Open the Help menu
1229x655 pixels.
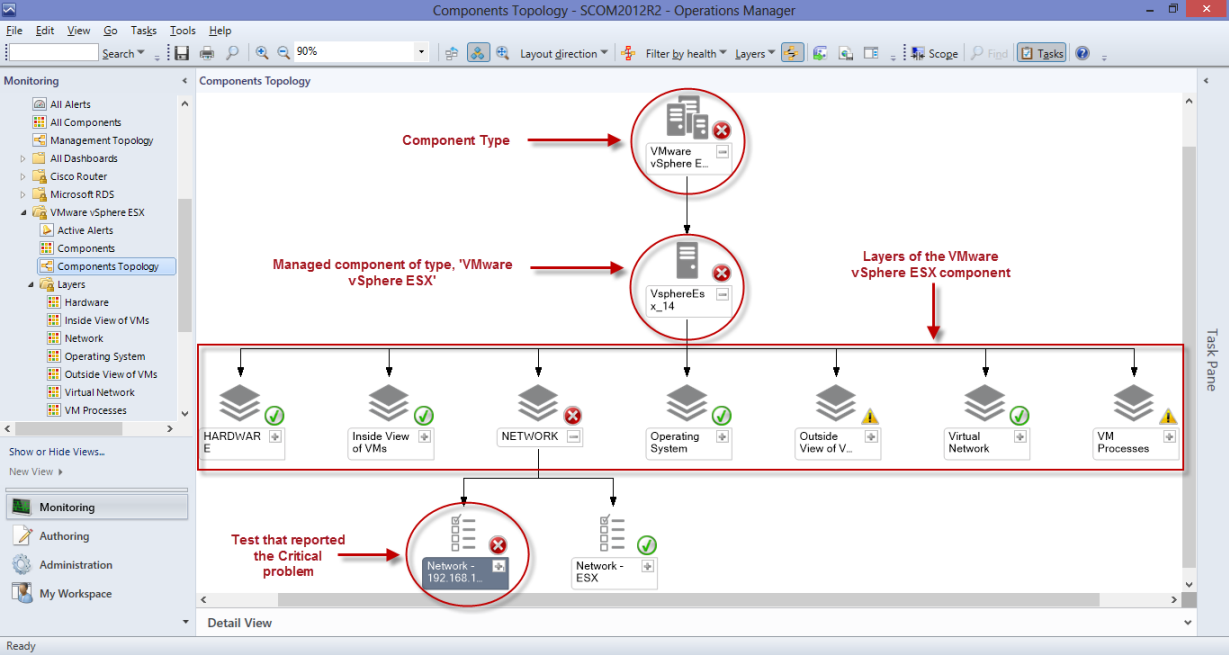point(220,31)
